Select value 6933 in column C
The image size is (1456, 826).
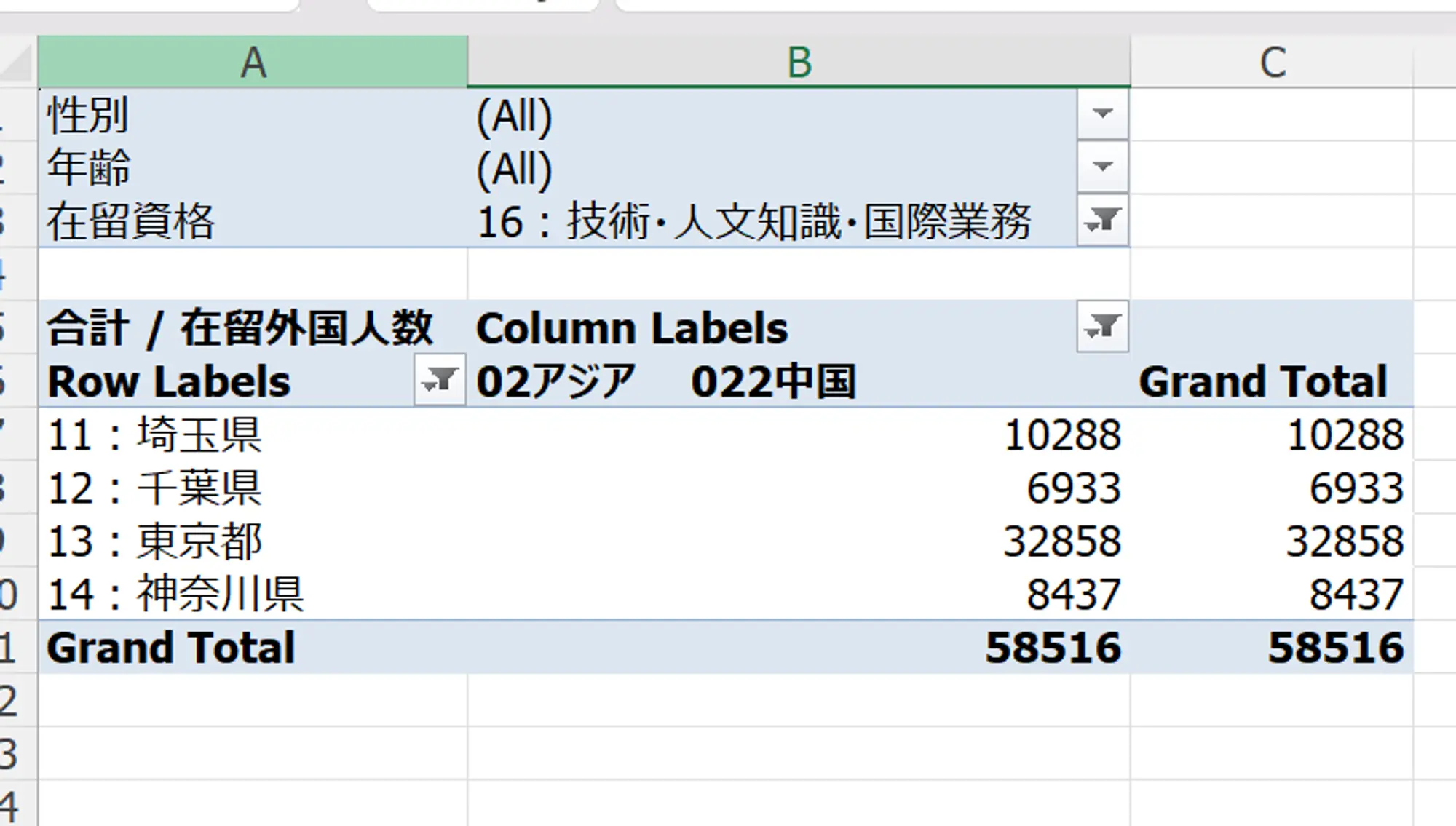1272,488
